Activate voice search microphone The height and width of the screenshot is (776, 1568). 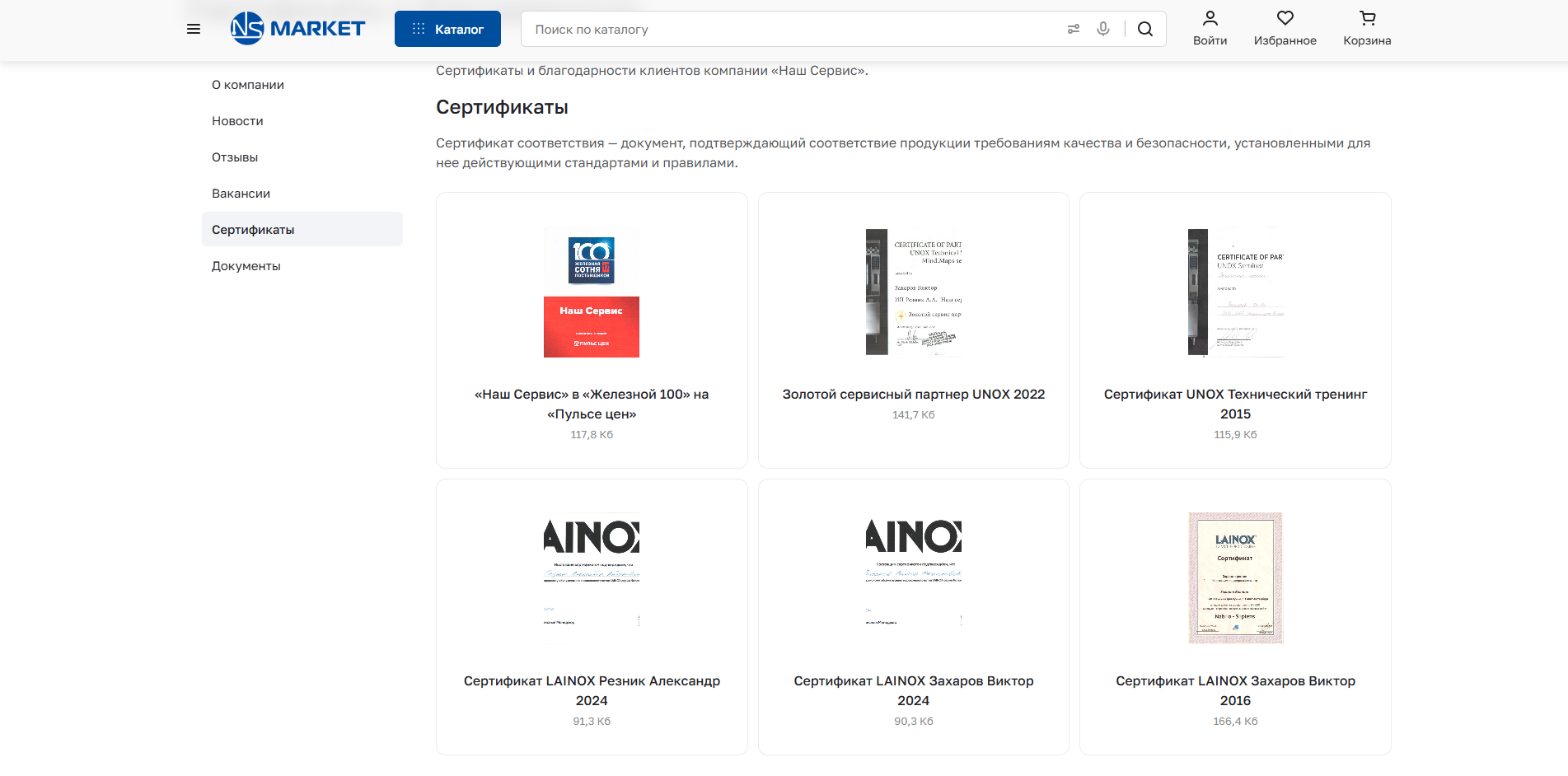pyautogui.click(x=1103, y=29)
